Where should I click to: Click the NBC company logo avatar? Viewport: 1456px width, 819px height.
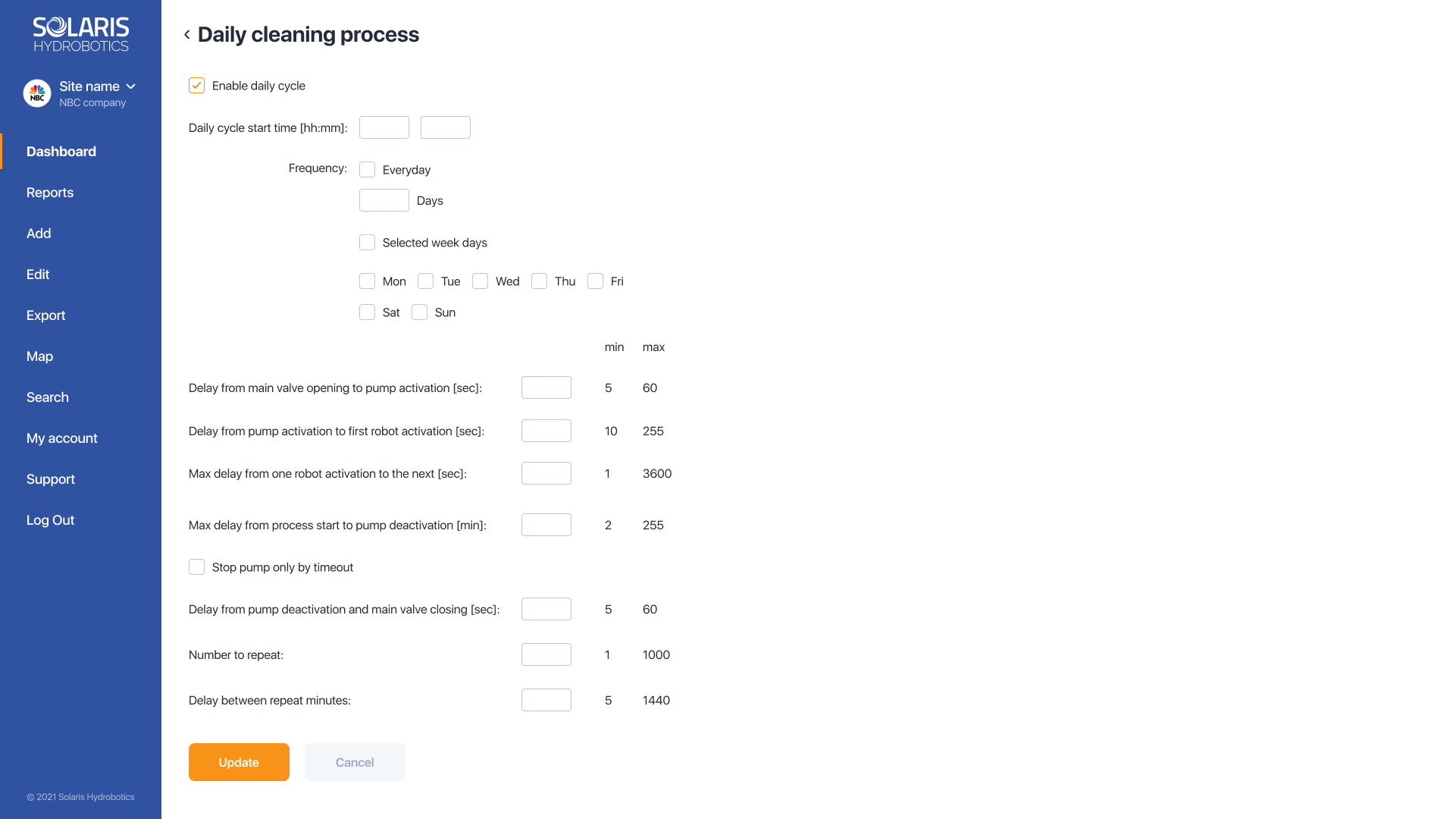tap(37, 93)
